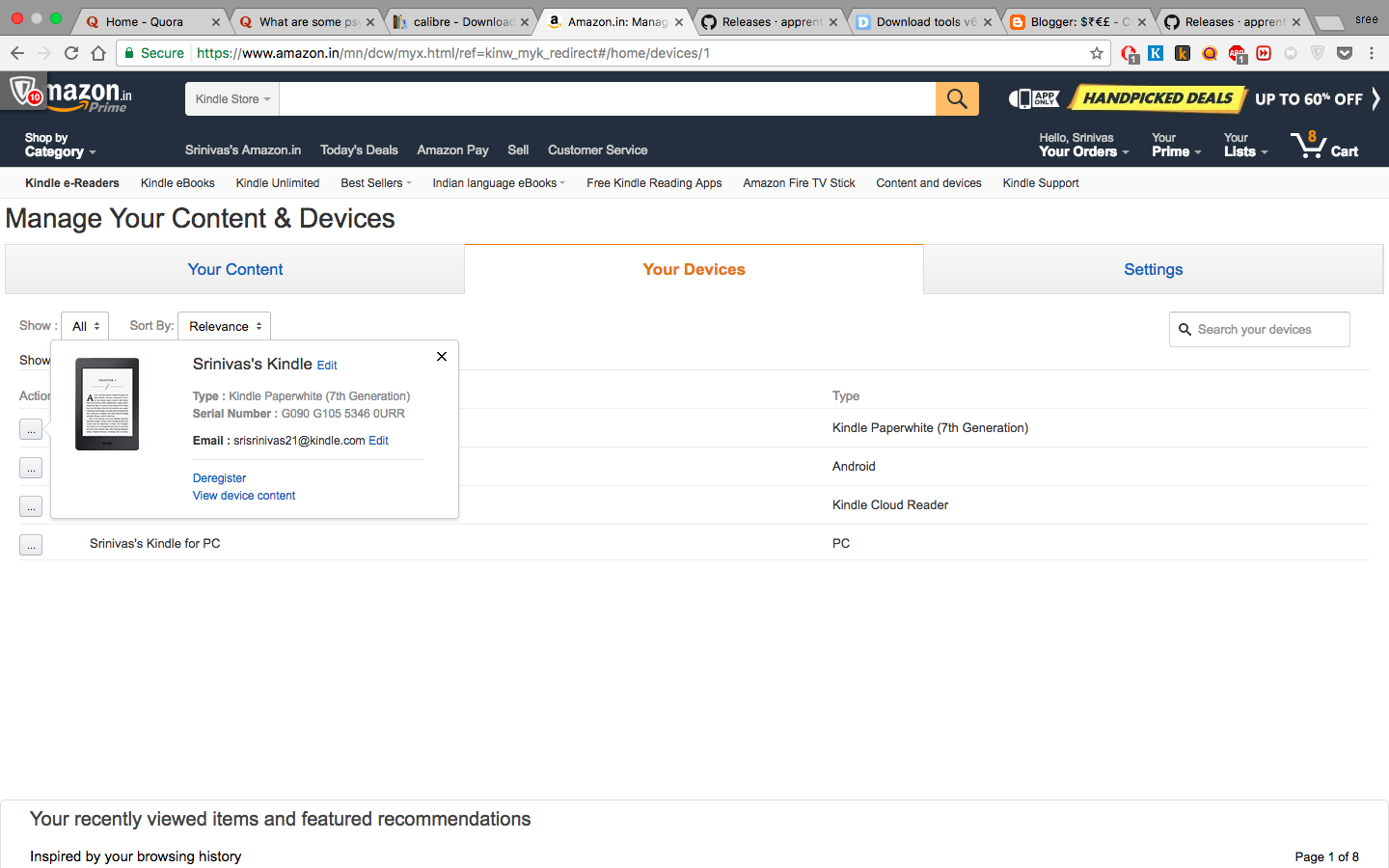Open Kindle e-Readers menu item
The image size is (1389, 868).
72,183
